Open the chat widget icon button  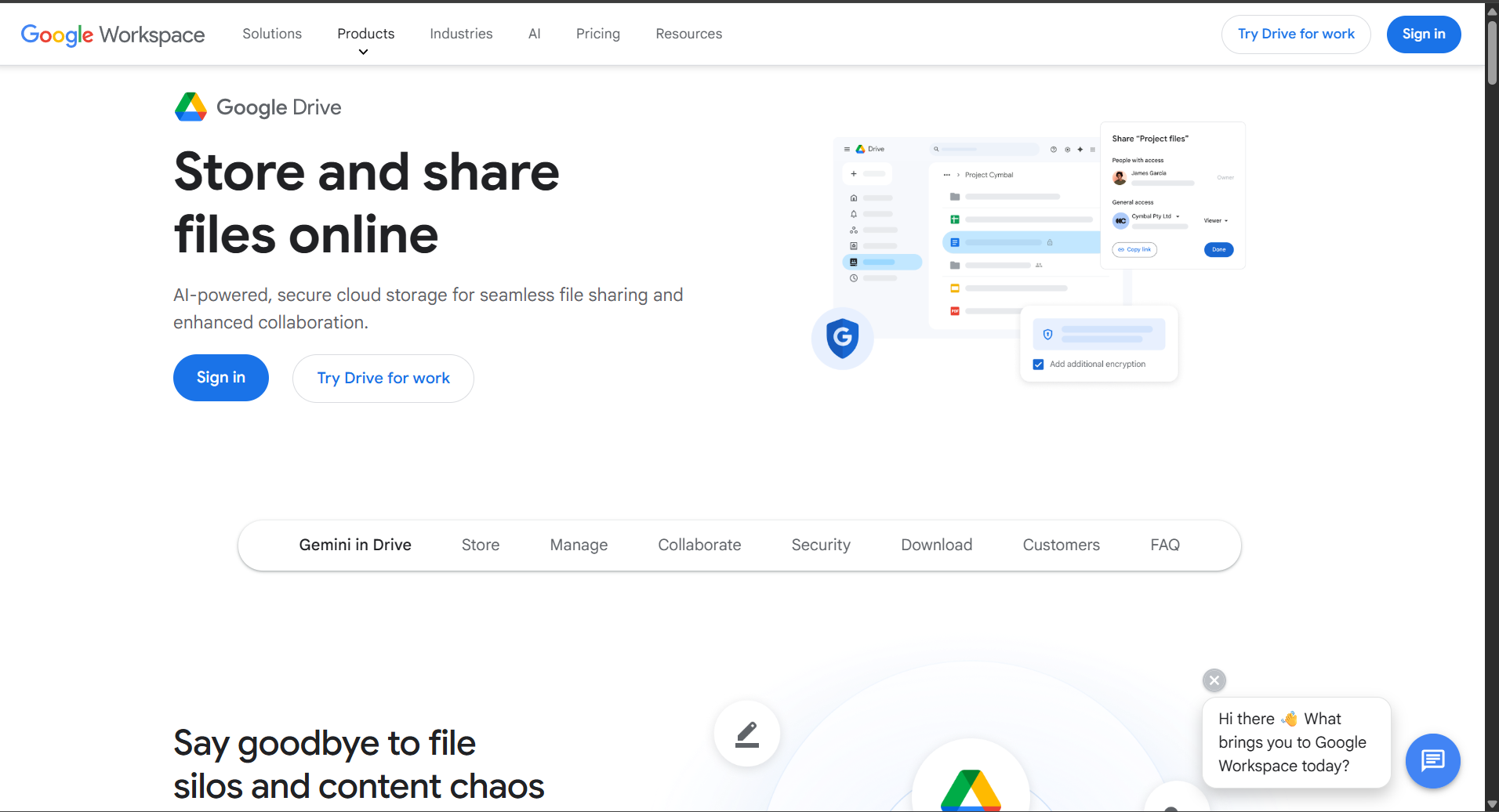pyautogui.click(x=1432, y=760)
